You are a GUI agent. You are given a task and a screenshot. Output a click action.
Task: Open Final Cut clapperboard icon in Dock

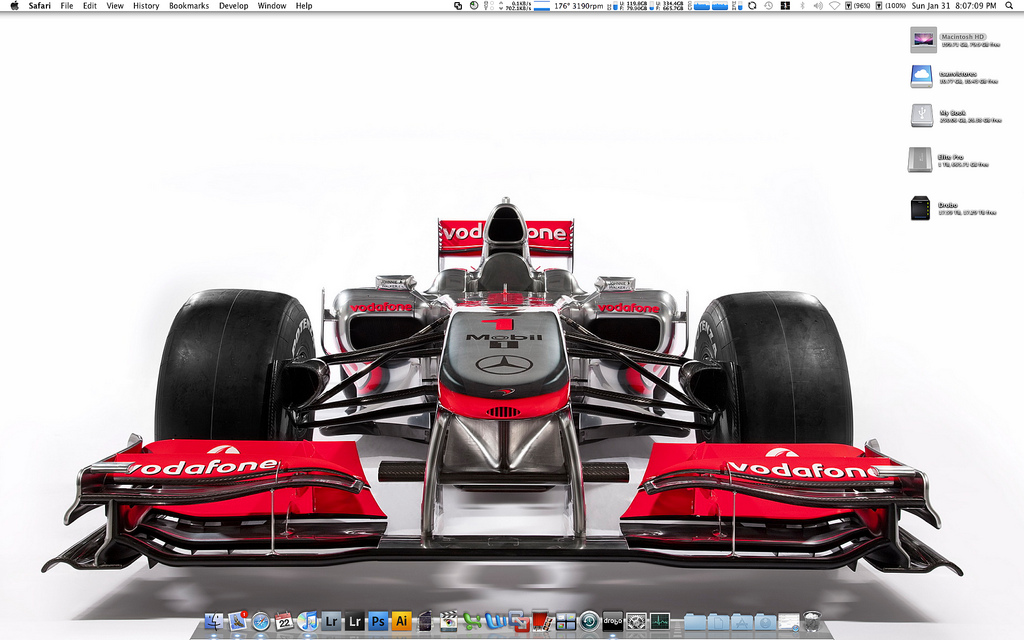(449, 621)
